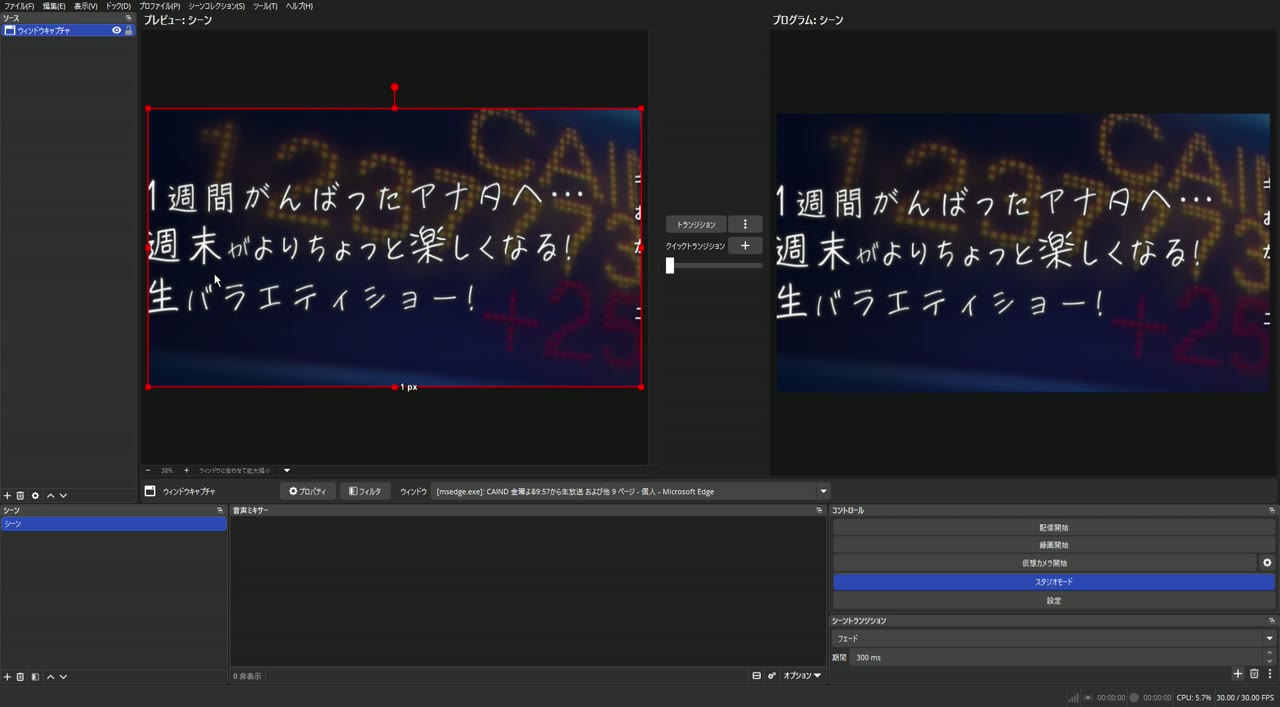Open the プロパティ button in the source toolbar
This screenshot has height=707, width=1280.
click(x=308, y=492)
